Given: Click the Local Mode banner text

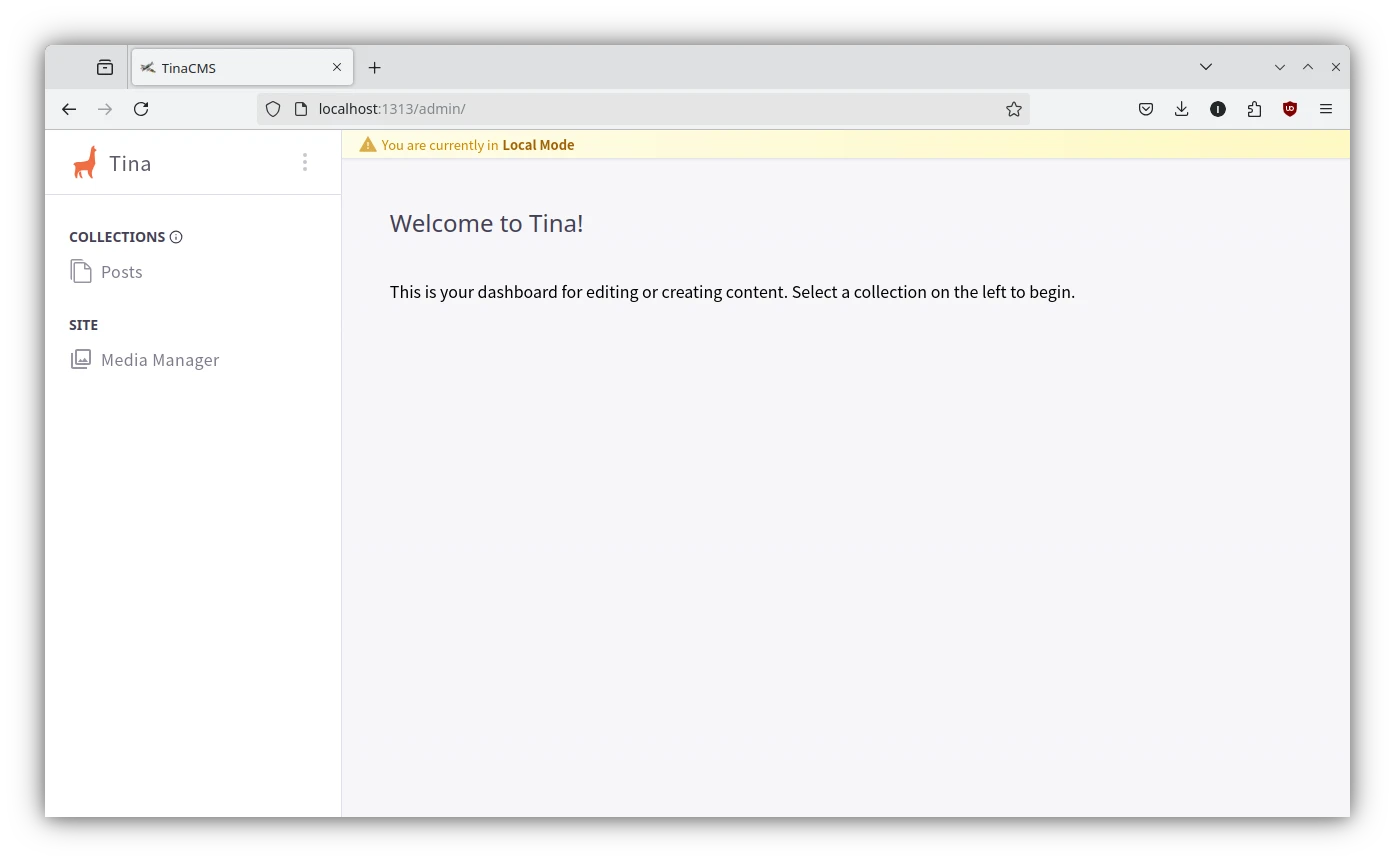Looking at the screenshot, I should coord(478,145).
